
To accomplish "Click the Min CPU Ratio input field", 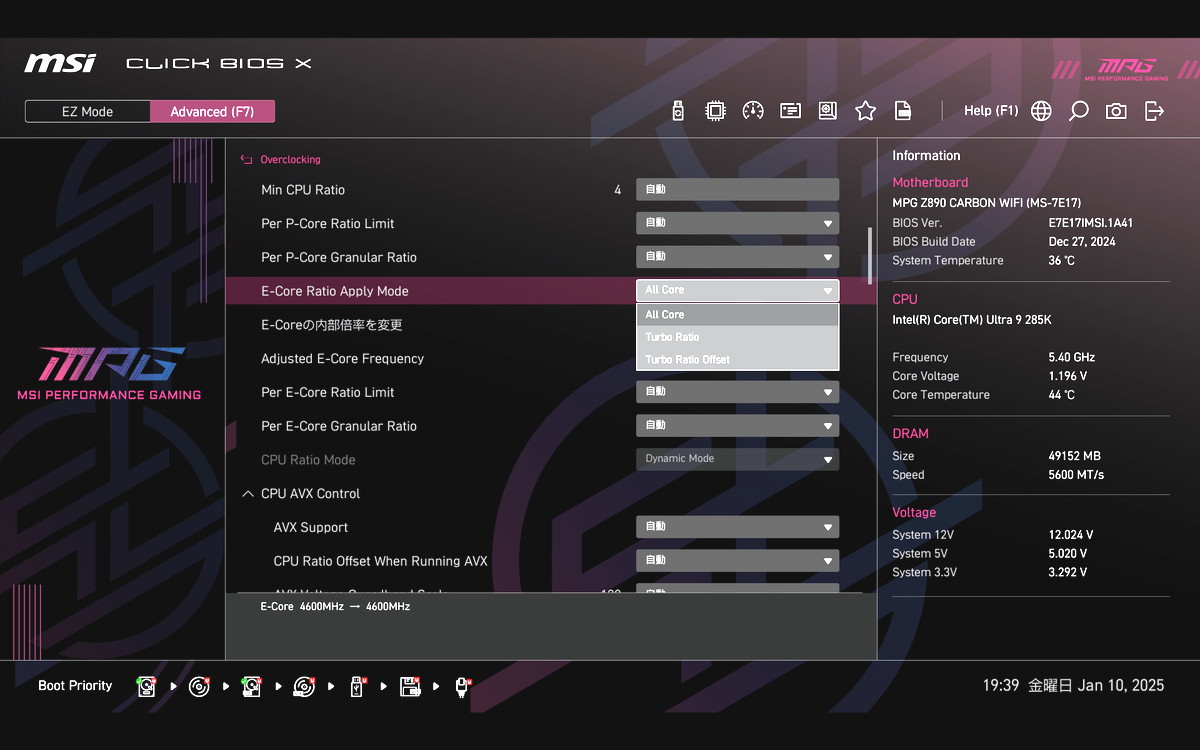I will click(738, 189).
